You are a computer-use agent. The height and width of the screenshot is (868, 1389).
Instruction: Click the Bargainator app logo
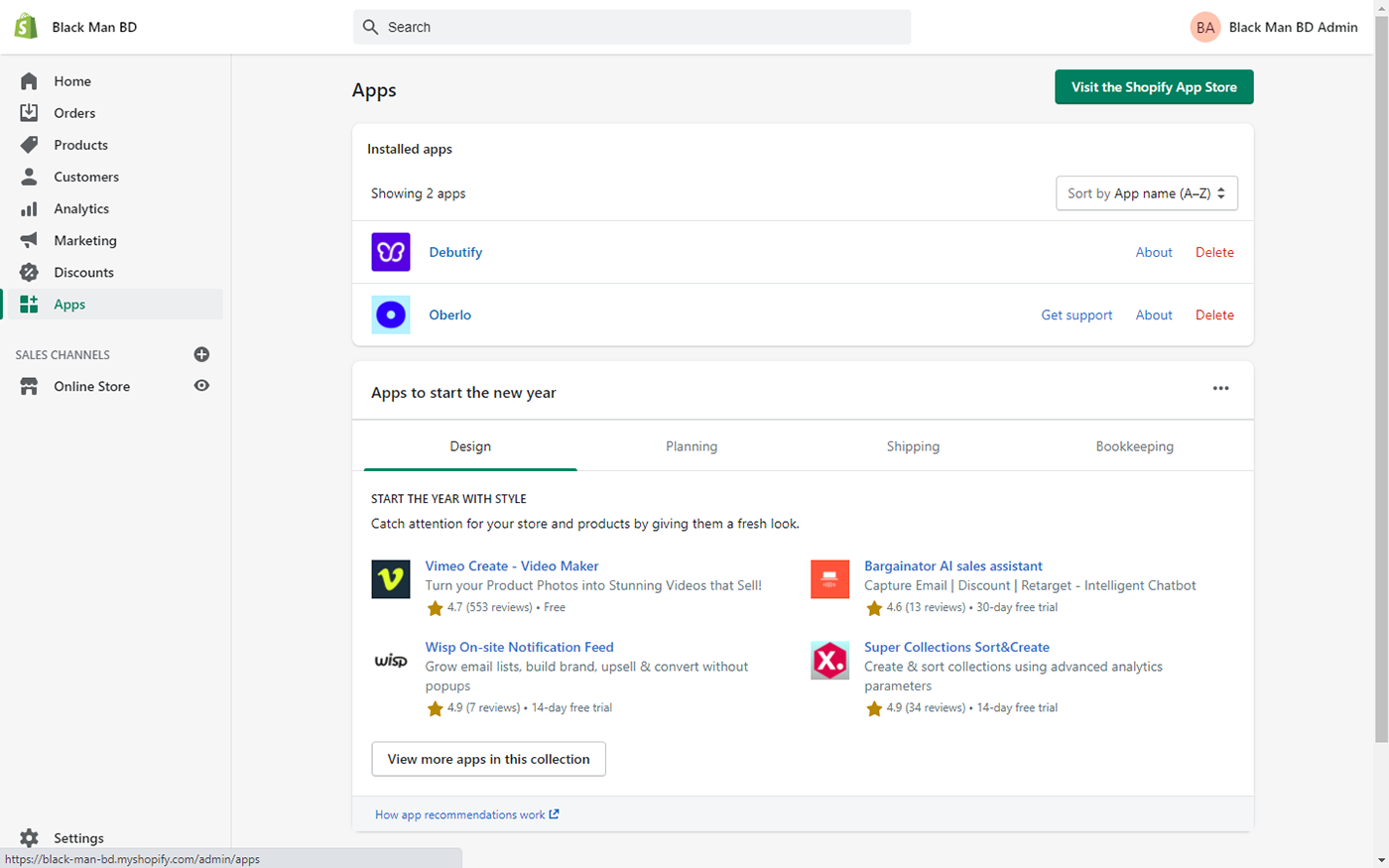[829, 579]
